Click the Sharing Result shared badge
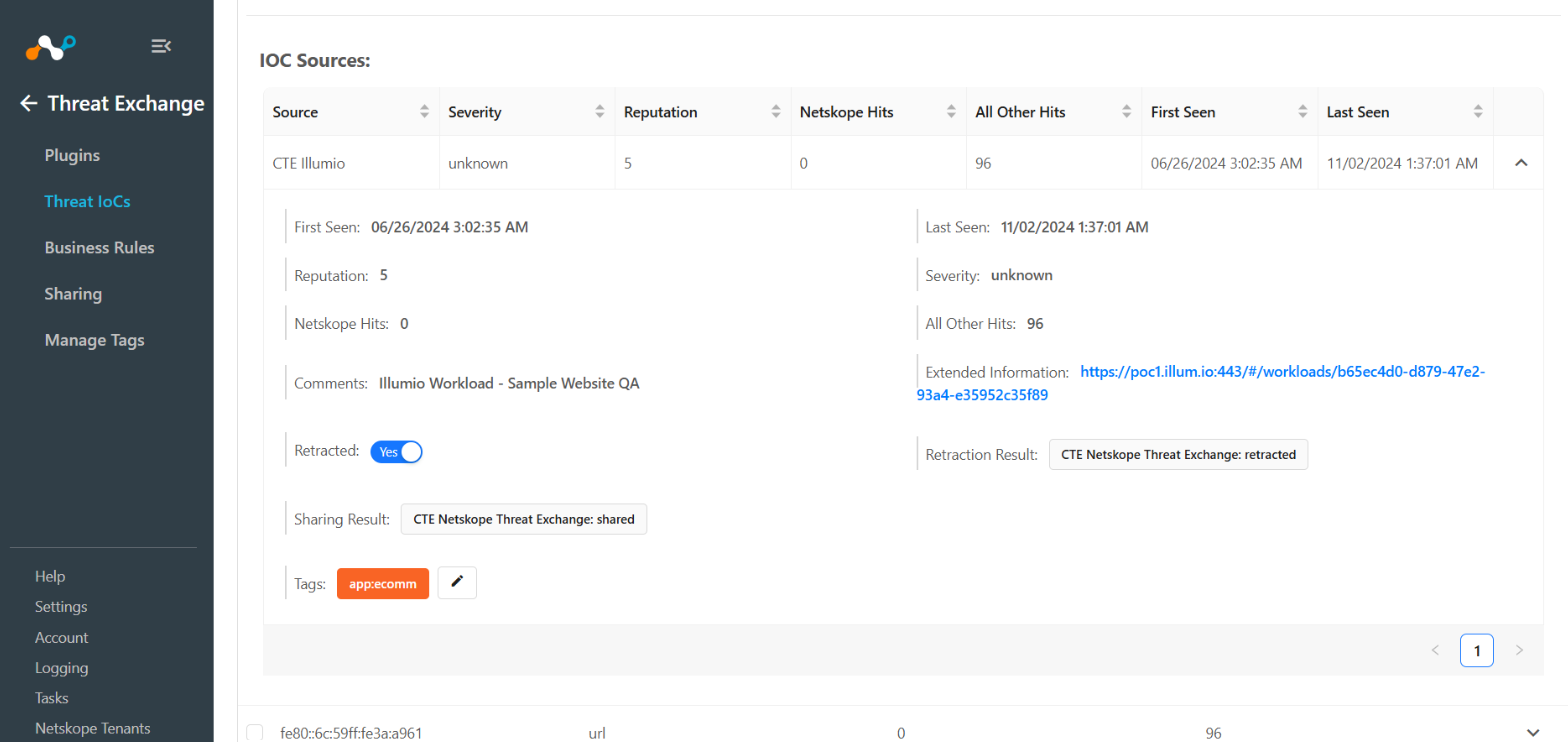1568x742 pixels. coord(524,519)
